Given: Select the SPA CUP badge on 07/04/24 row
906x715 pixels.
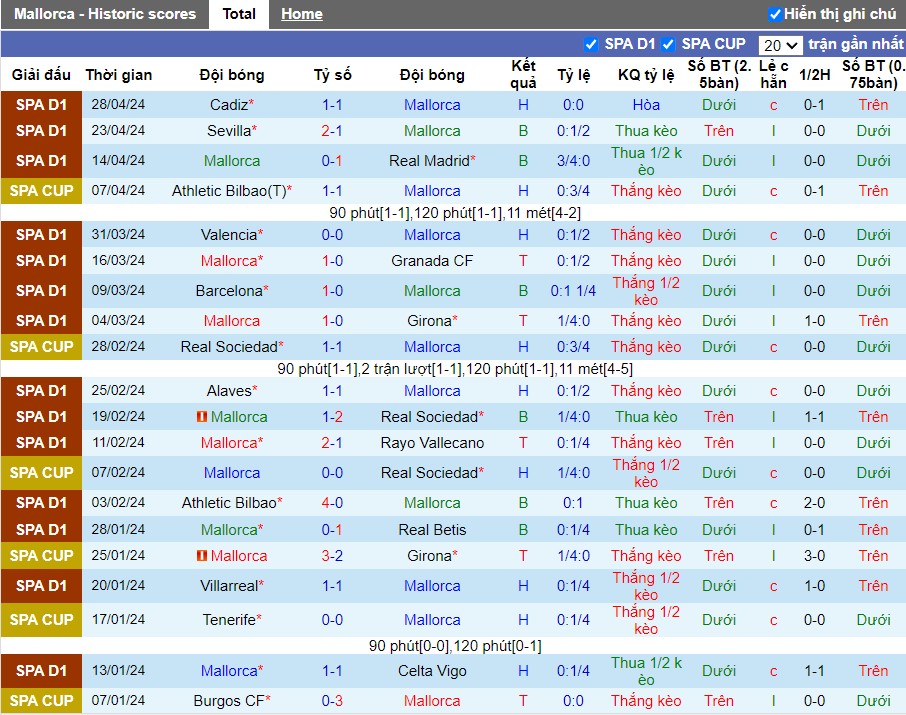Looking at the screenshot, I should coord(42,191).
